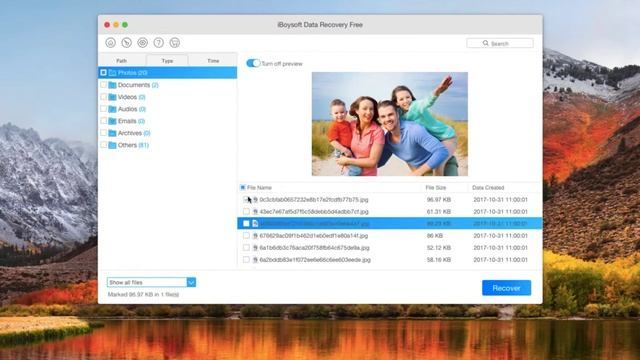Click the Videos folder icon
This screenshot has height=360, width=640.
112,97
